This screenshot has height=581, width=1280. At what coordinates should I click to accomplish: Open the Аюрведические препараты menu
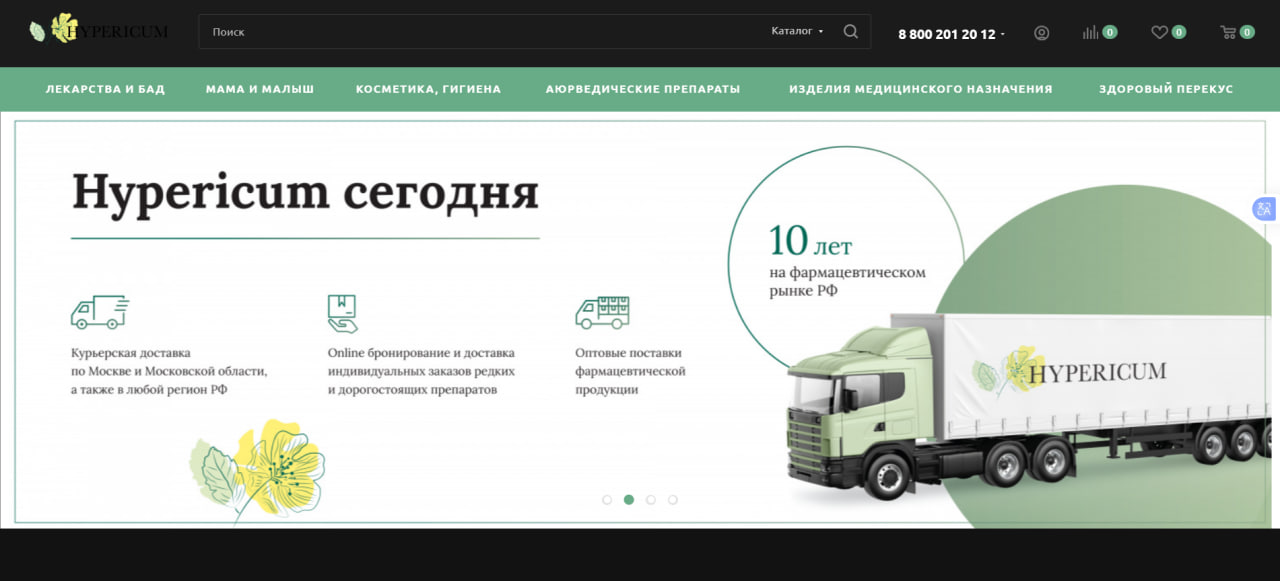(x=642, y=89)
